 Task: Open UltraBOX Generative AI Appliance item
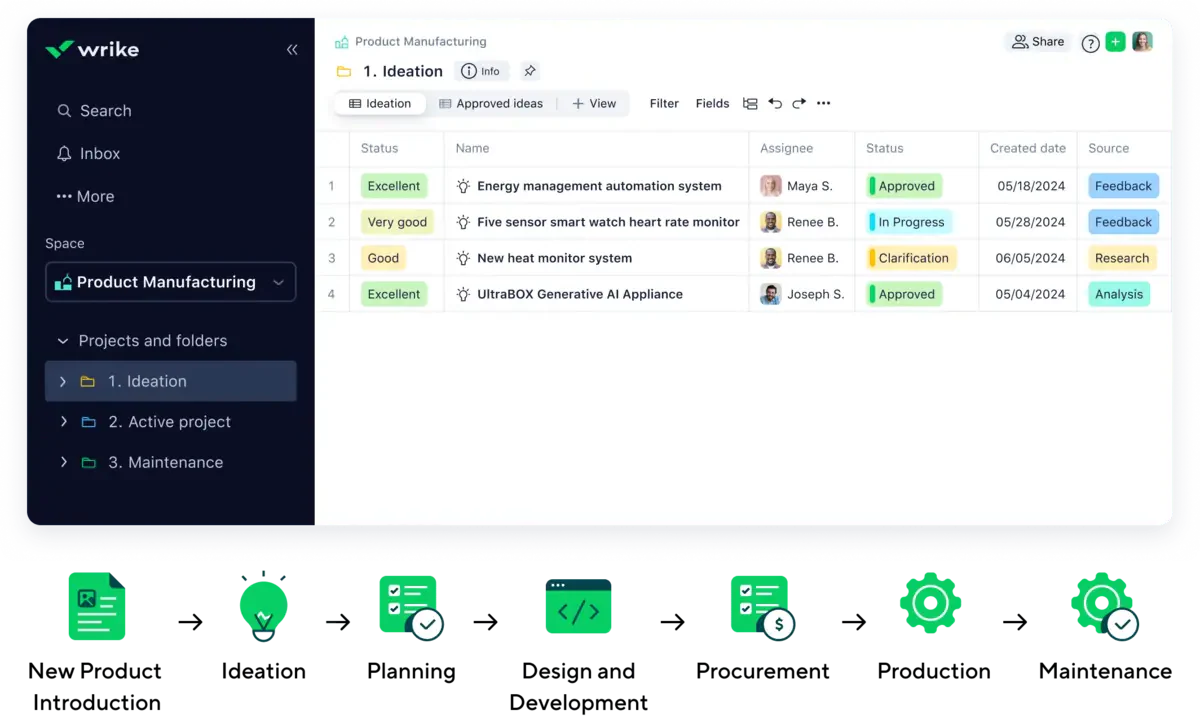coord(580,294)
